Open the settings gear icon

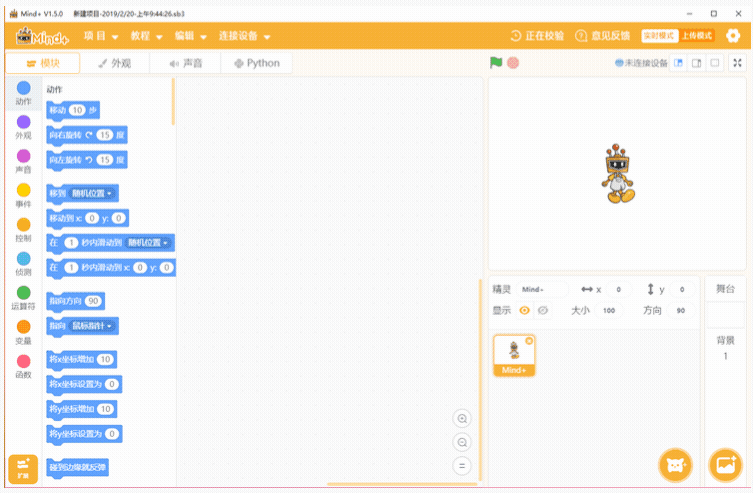pos(733,36)
